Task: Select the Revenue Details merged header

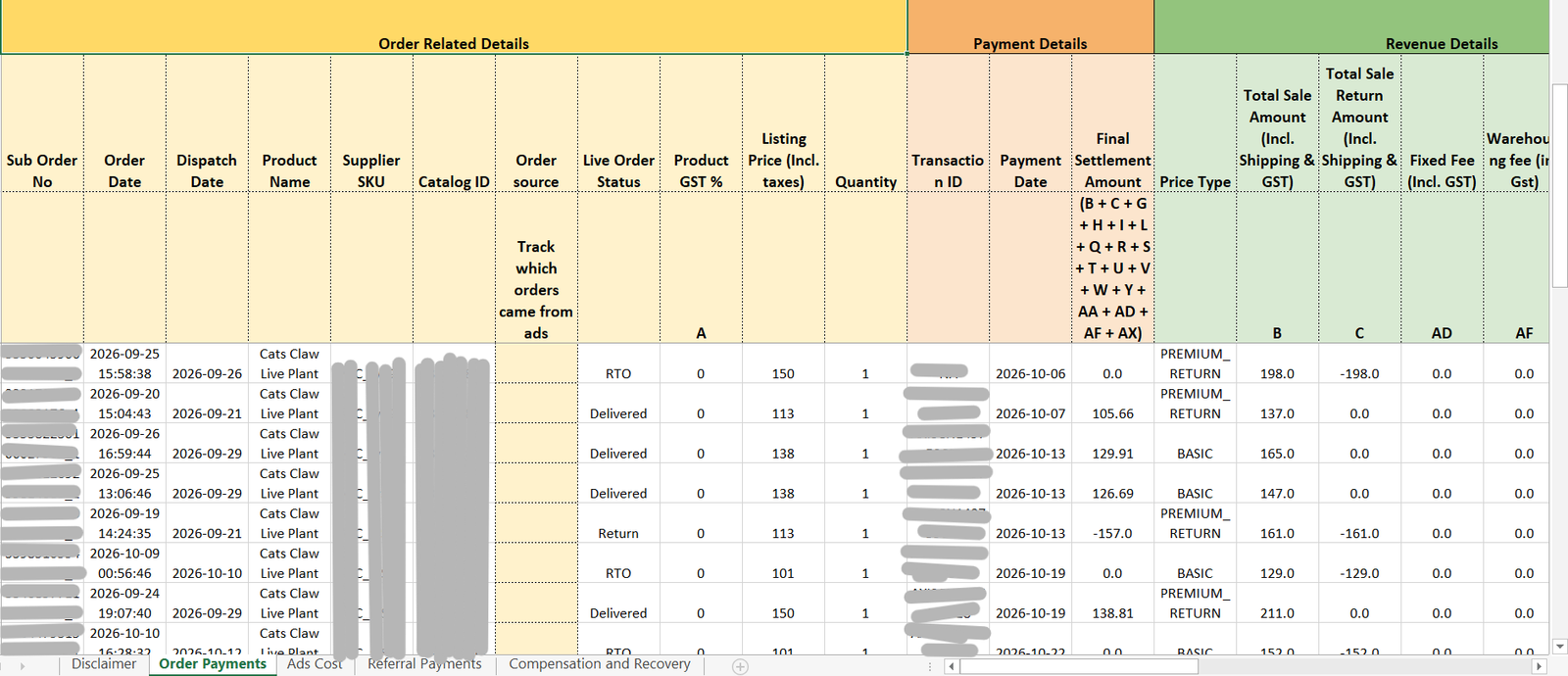Action: click(x=1351, y=27)
